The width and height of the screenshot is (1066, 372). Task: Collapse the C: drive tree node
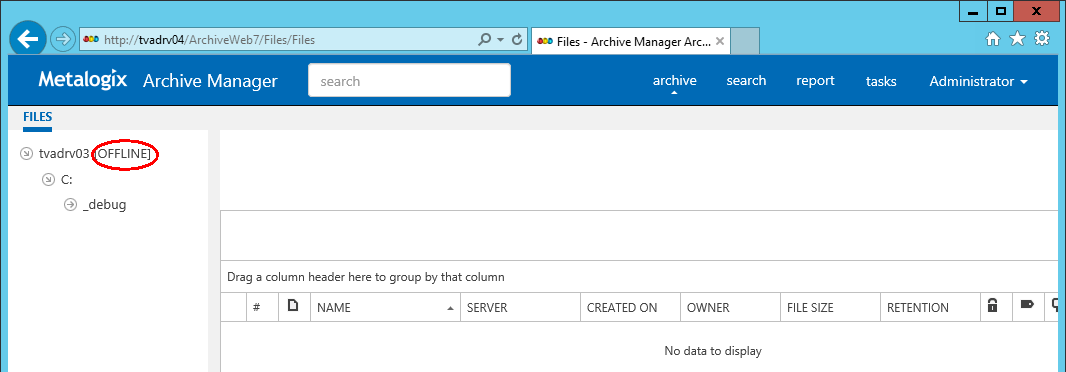pyautogui.click(x=48, y=180)
